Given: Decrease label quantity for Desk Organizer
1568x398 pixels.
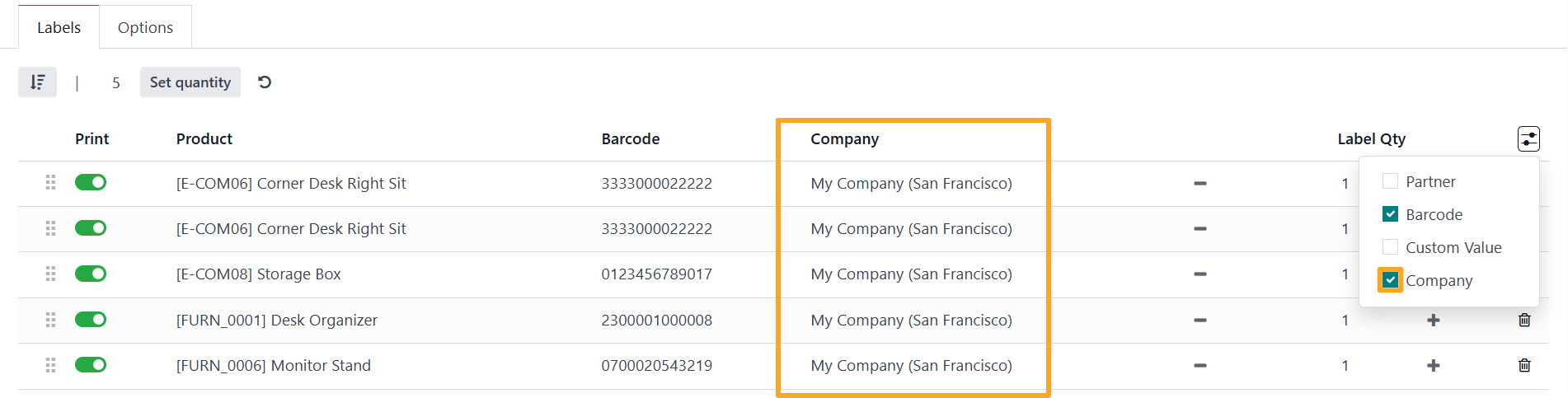Looking at the screenshot, I should (1200, 320).
